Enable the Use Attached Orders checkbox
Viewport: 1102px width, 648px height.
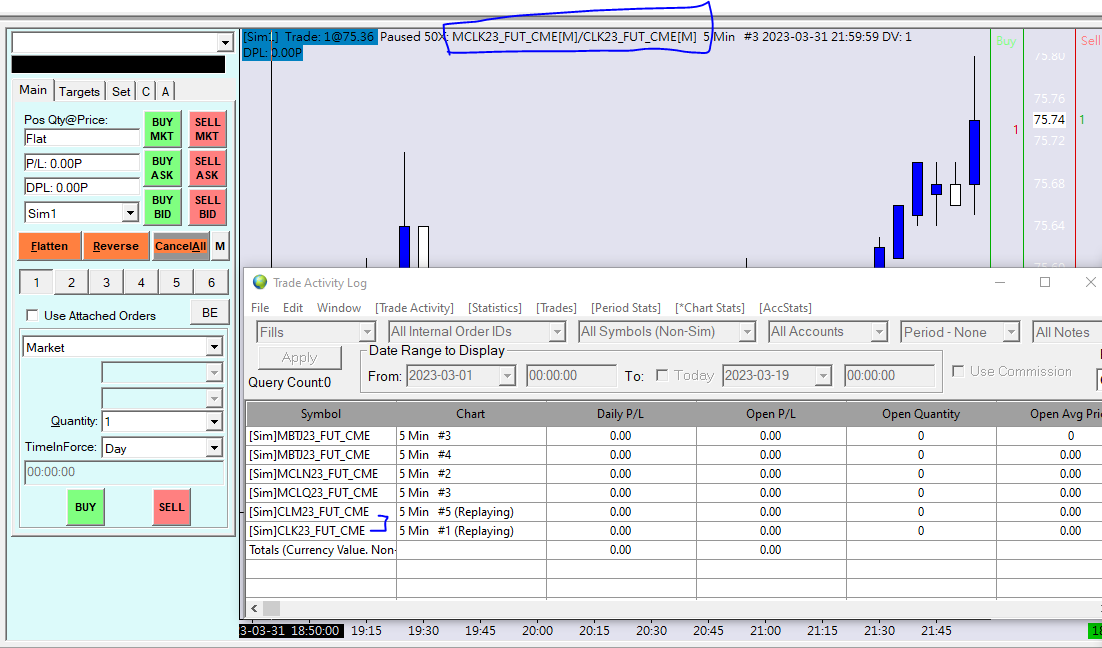pyautogui.click(x=32, y=316)
